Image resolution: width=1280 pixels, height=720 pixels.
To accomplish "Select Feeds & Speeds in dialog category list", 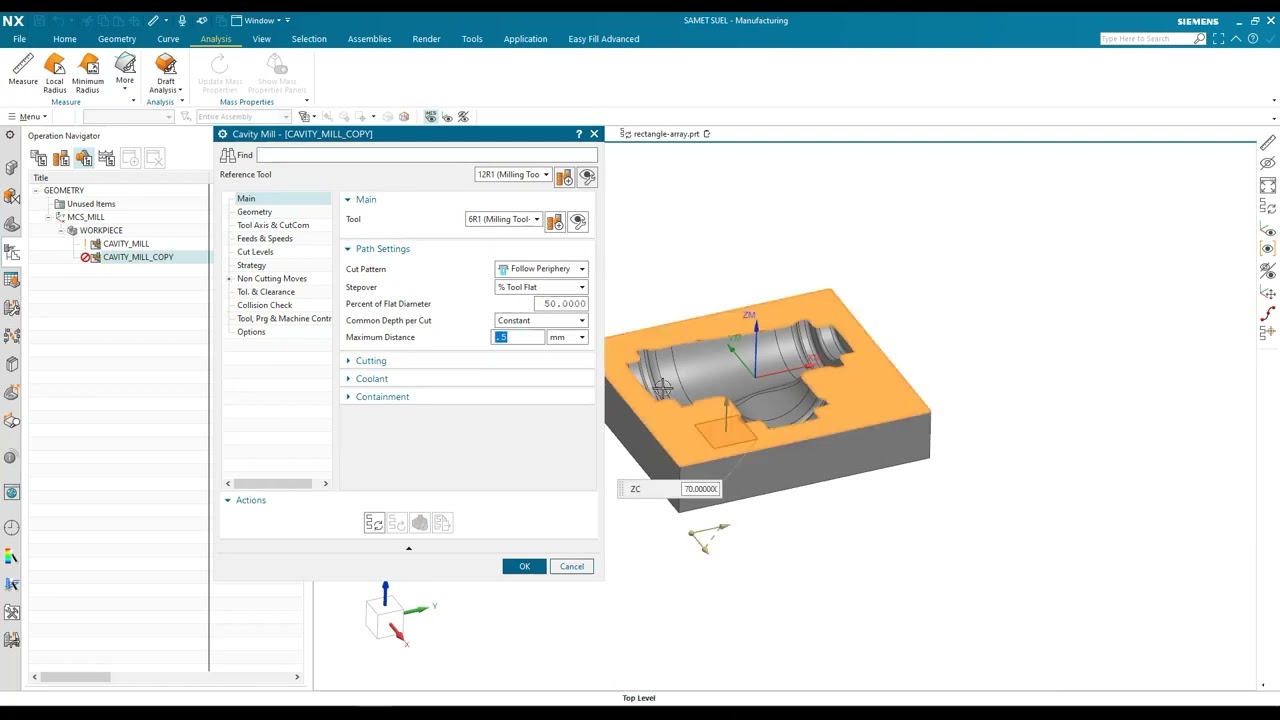I will (265, 239).
